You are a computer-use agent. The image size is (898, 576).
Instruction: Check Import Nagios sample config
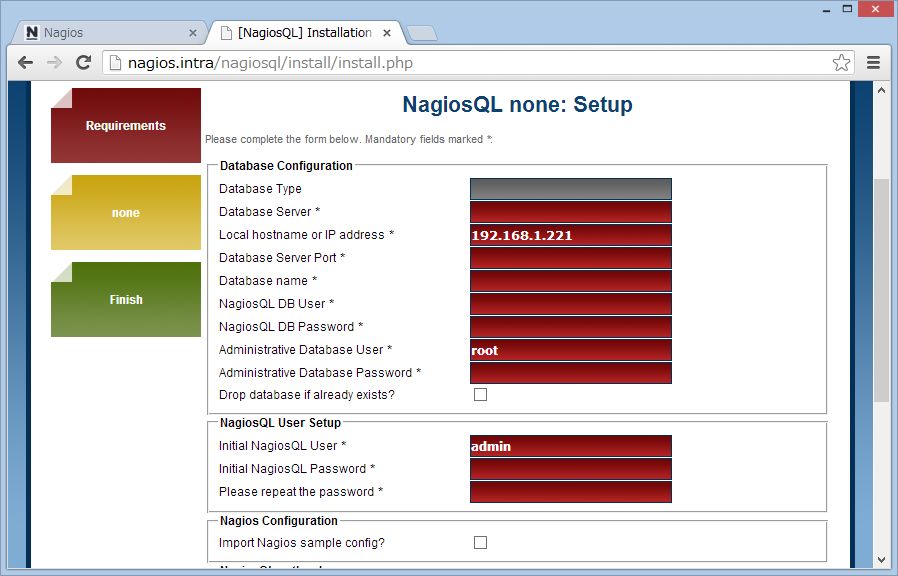[x=480, y=542]
